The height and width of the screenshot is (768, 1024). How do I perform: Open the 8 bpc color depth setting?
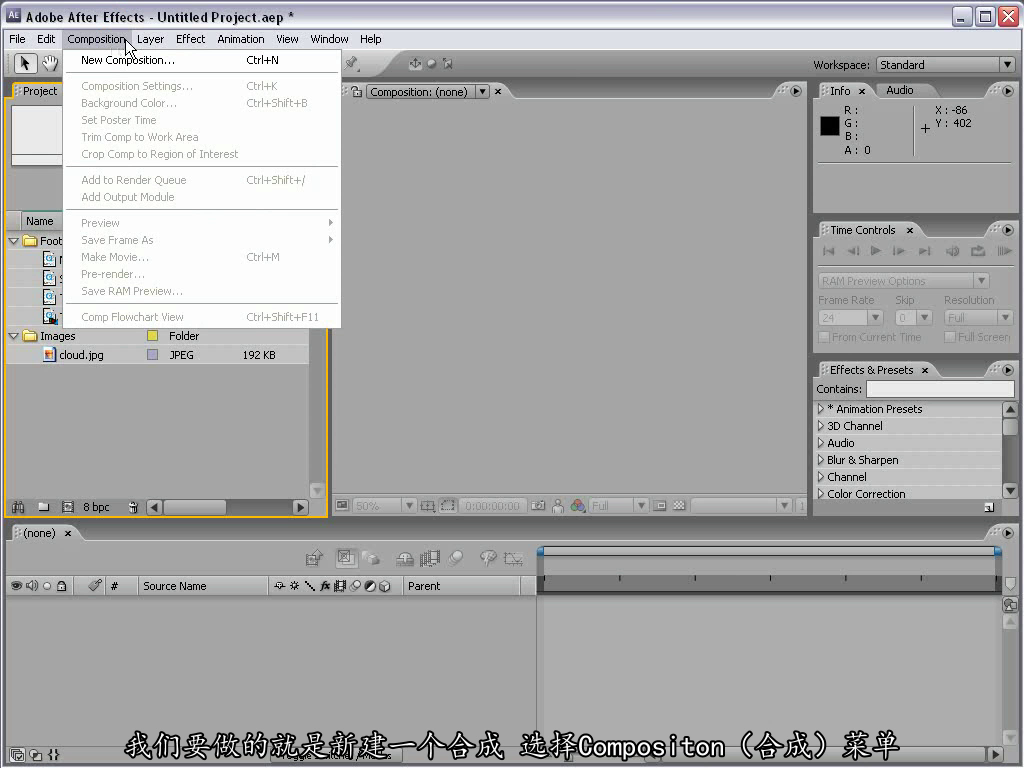point(96,507)
